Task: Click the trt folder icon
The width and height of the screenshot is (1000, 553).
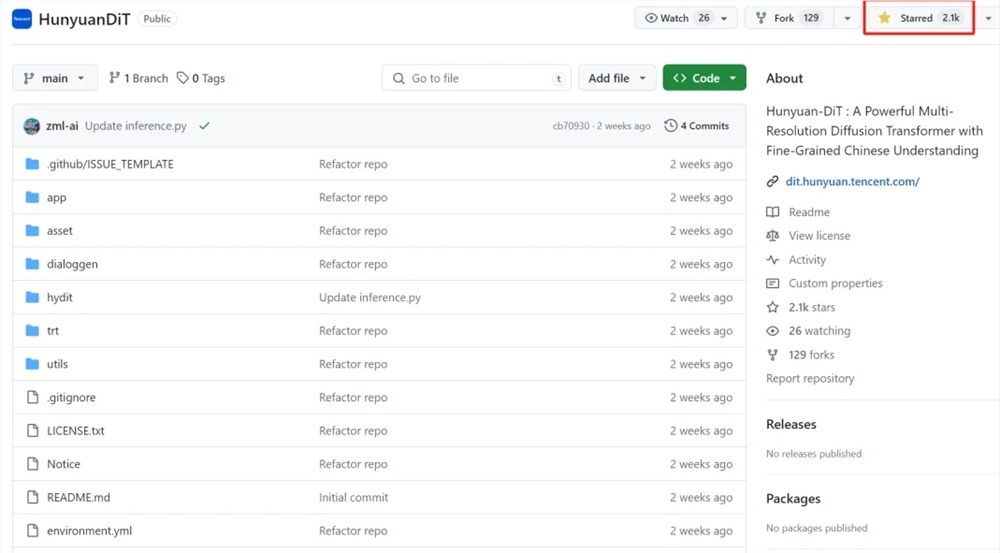Action: (x=32, y=330)
